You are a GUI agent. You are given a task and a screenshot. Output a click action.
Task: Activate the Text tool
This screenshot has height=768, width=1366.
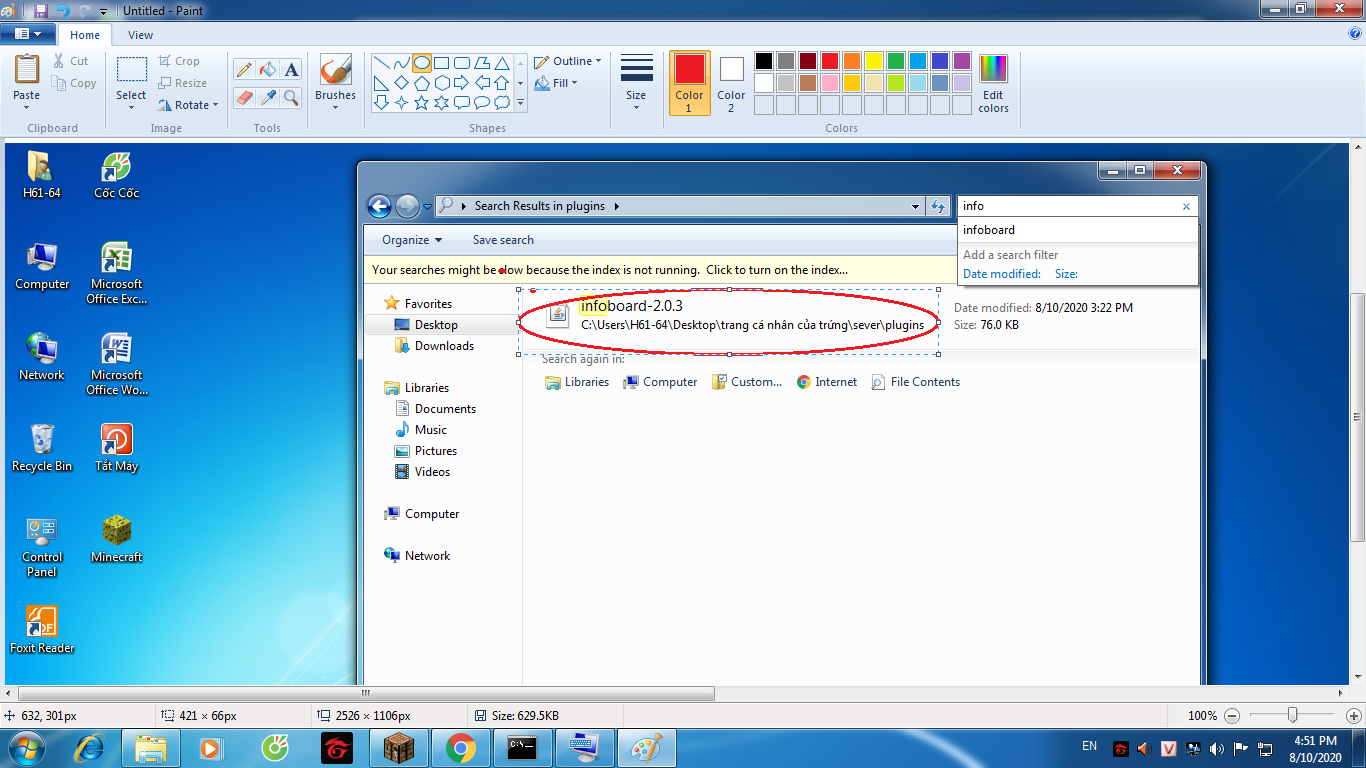[291, 69]
